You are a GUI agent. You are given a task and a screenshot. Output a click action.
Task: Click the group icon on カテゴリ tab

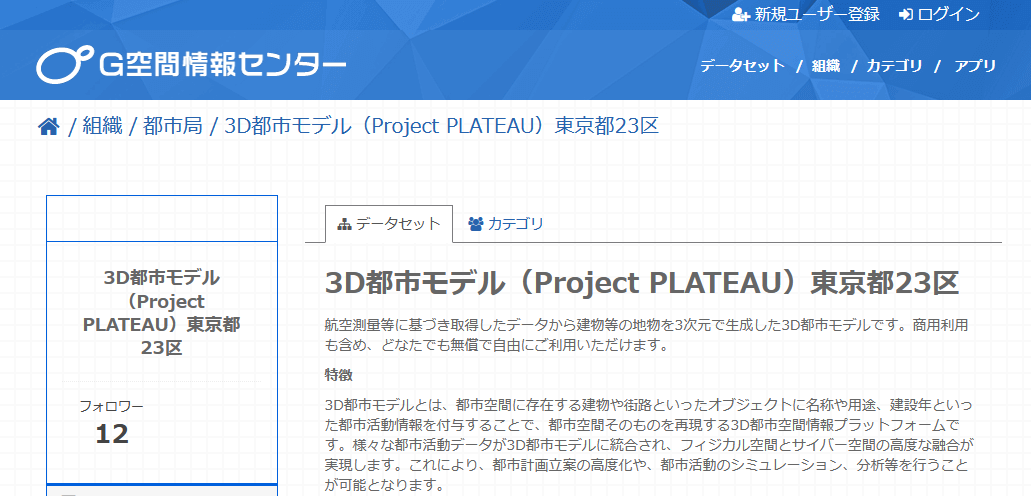[x=475, y=224]
